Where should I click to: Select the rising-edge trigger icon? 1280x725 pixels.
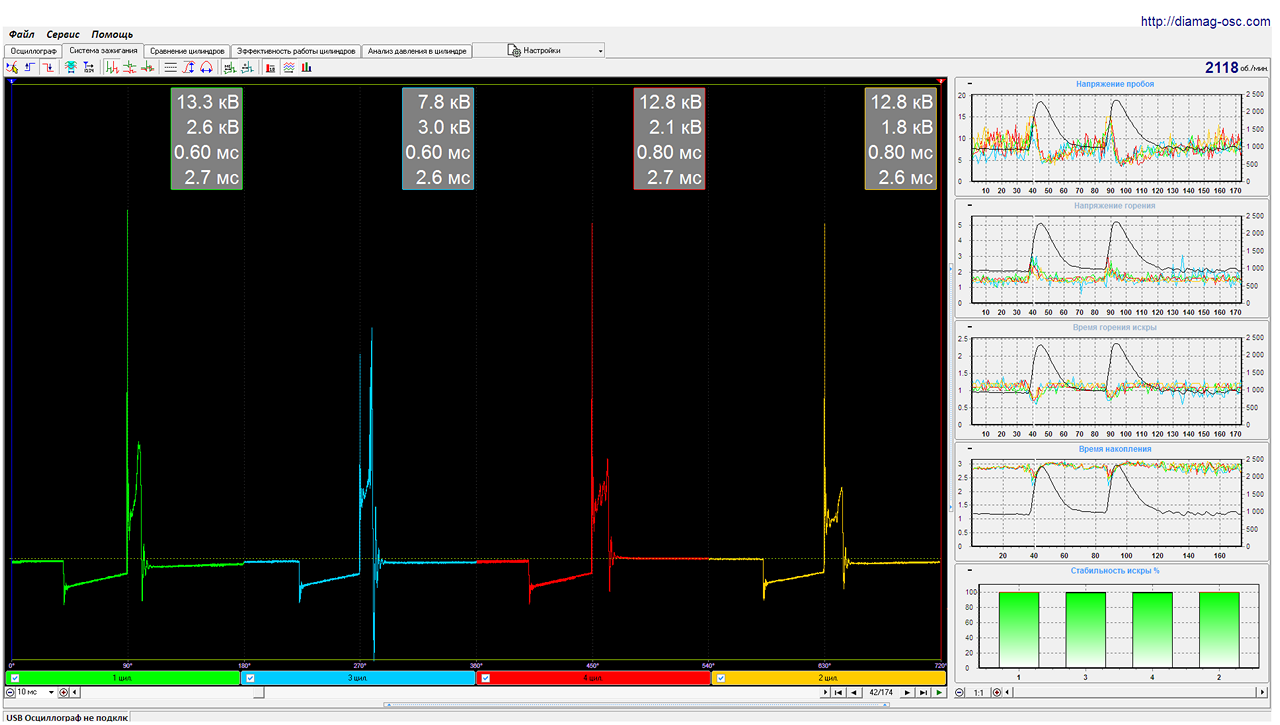30,68
